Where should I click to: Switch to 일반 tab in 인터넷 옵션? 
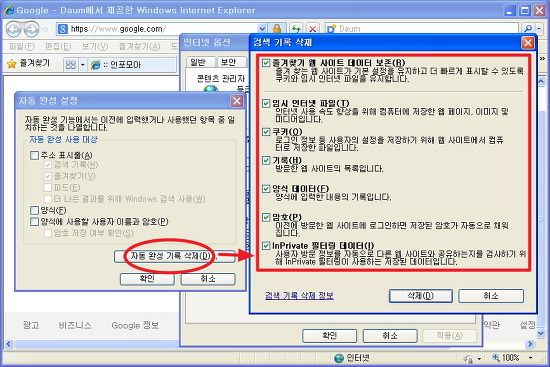200,62
